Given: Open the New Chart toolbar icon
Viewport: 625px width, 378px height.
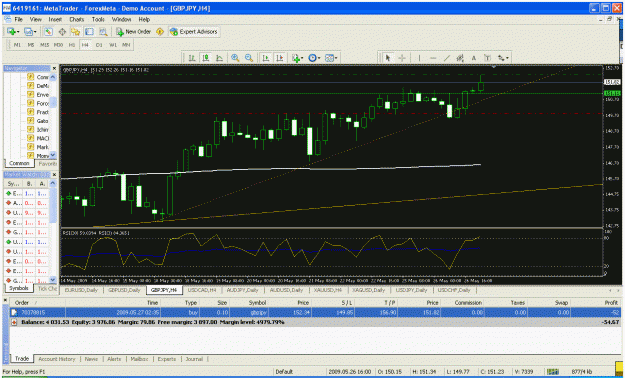Looking at the screenshot, I should pos(13,32).
